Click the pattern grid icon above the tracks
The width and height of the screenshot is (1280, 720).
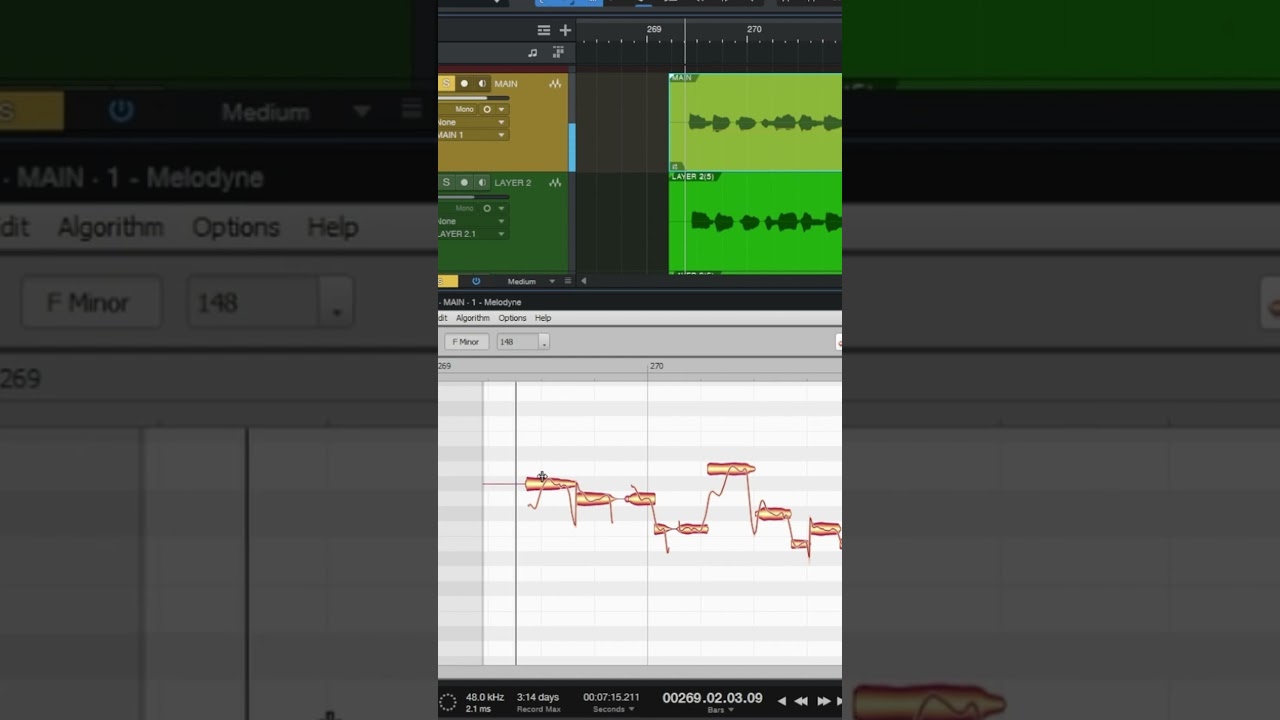coord(558,52)
